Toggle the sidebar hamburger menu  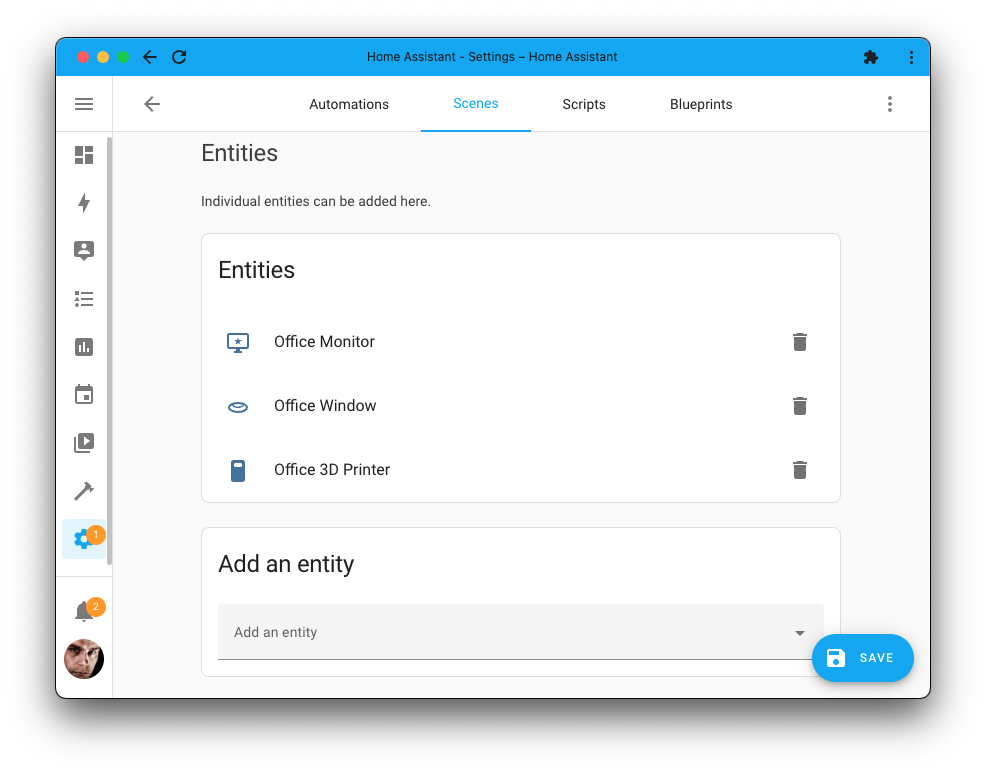click(x=84, y=104)
